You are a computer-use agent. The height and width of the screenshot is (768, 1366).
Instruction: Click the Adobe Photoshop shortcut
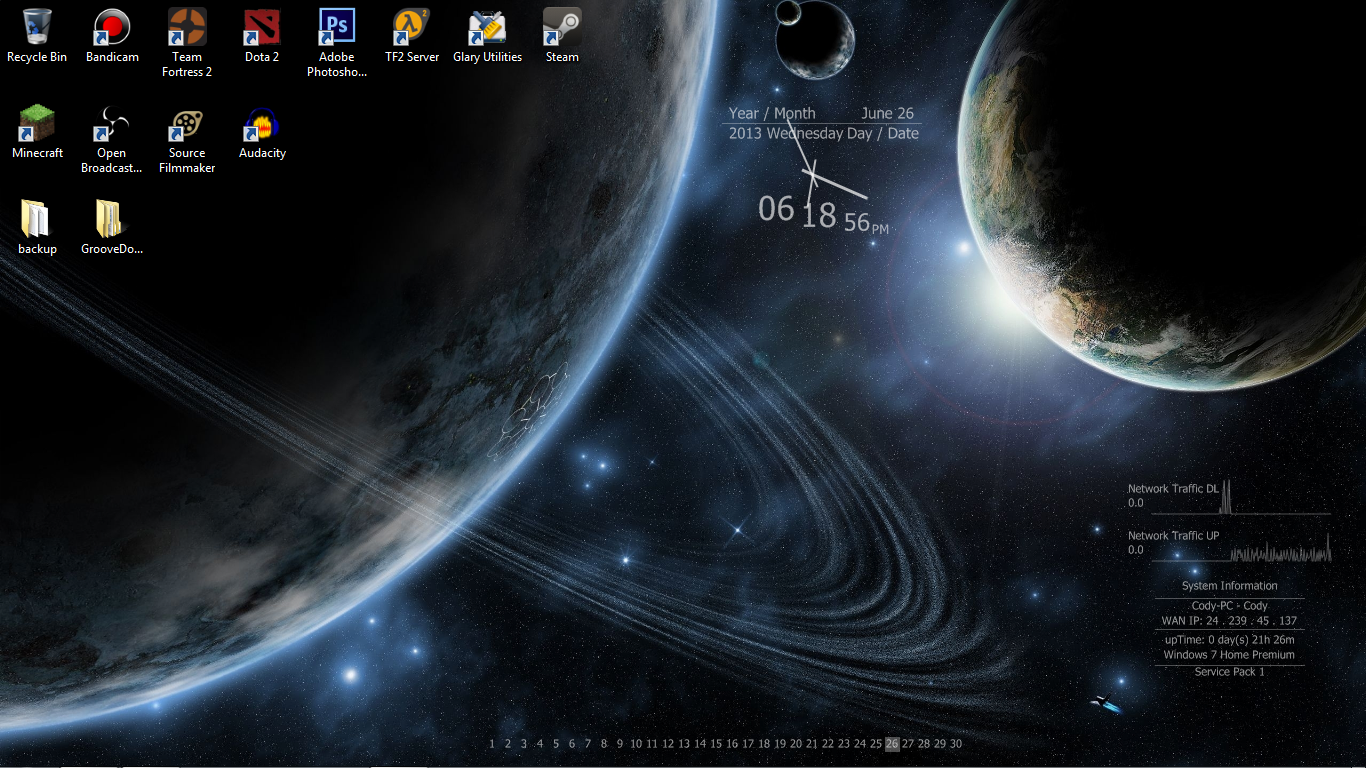click(337, 27)
